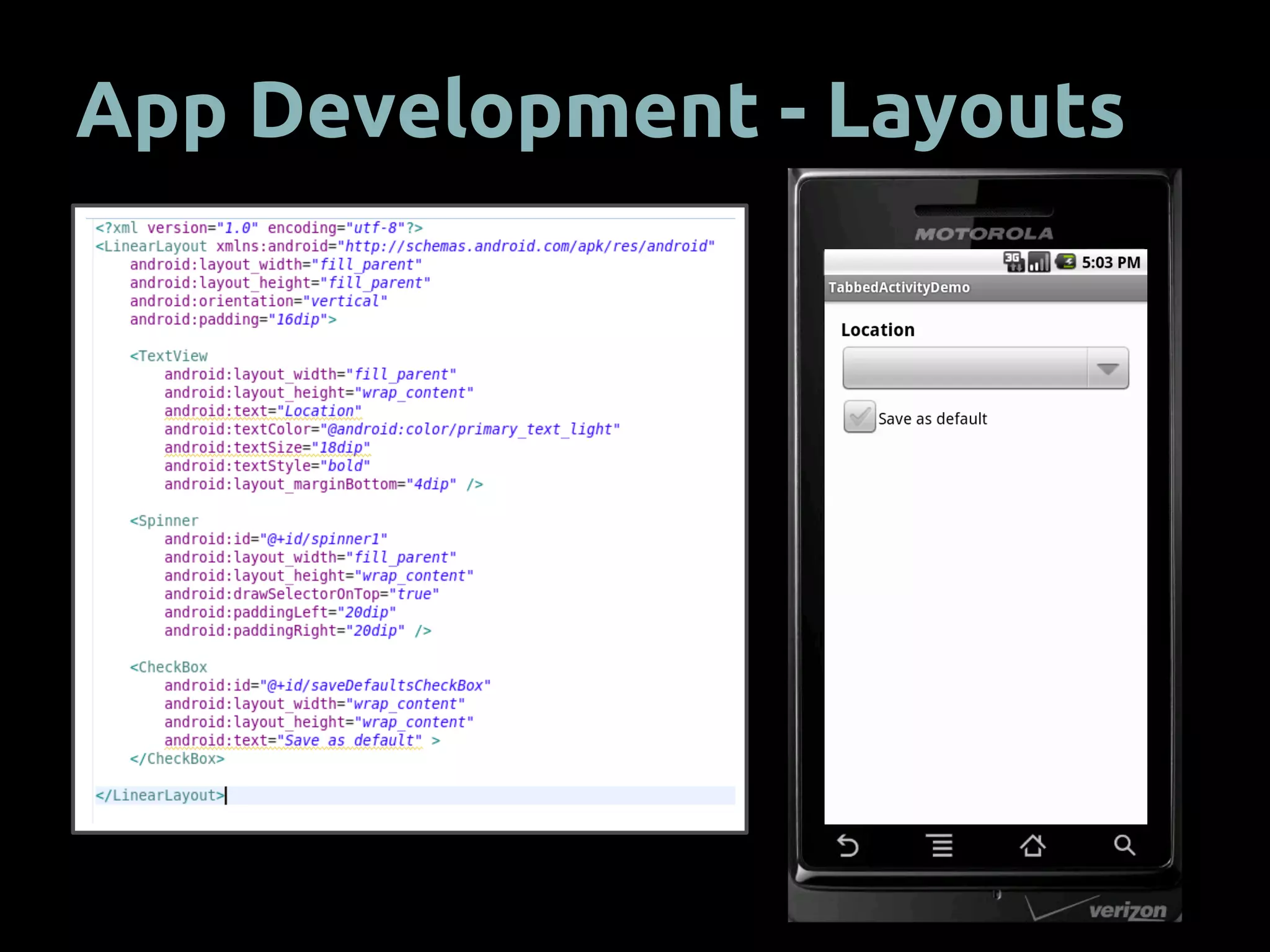
Task: Tap the Search magnifier icon on phone
Action: (x=1124, y=845)
